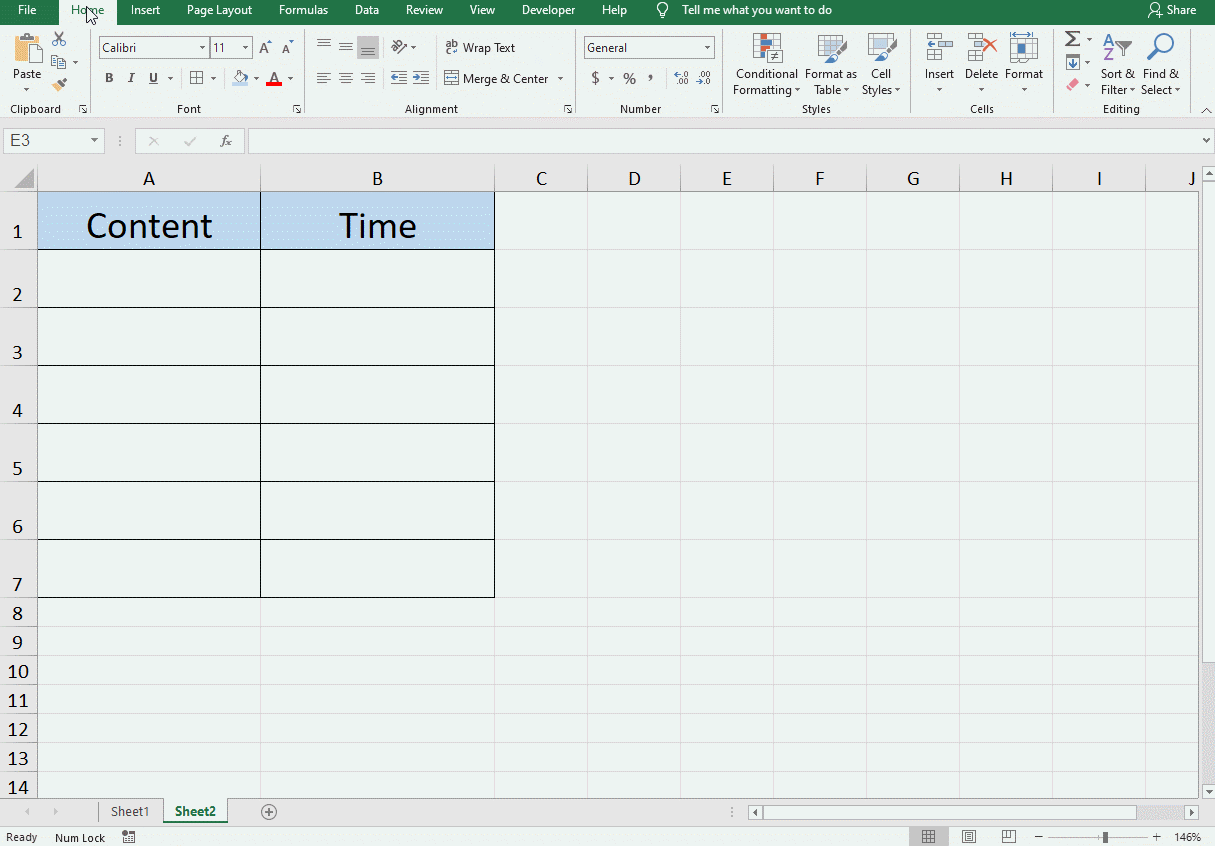
Task: Toggle italic formatting on
Action: coord(130,78)
